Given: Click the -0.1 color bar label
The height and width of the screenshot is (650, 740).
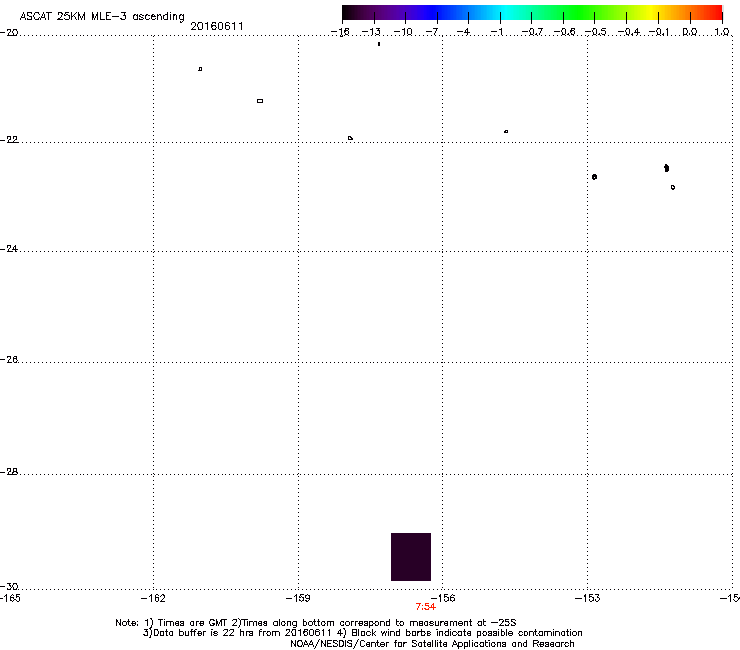Looking at the screenshot, I should [659, 32].
